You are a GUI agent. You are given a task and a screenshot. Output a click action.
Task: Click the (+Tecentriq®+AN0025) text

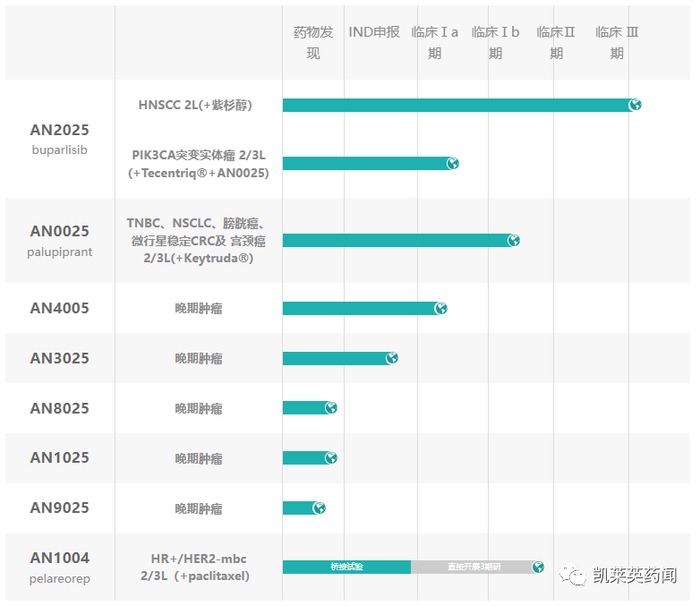[x=199, y=173]
